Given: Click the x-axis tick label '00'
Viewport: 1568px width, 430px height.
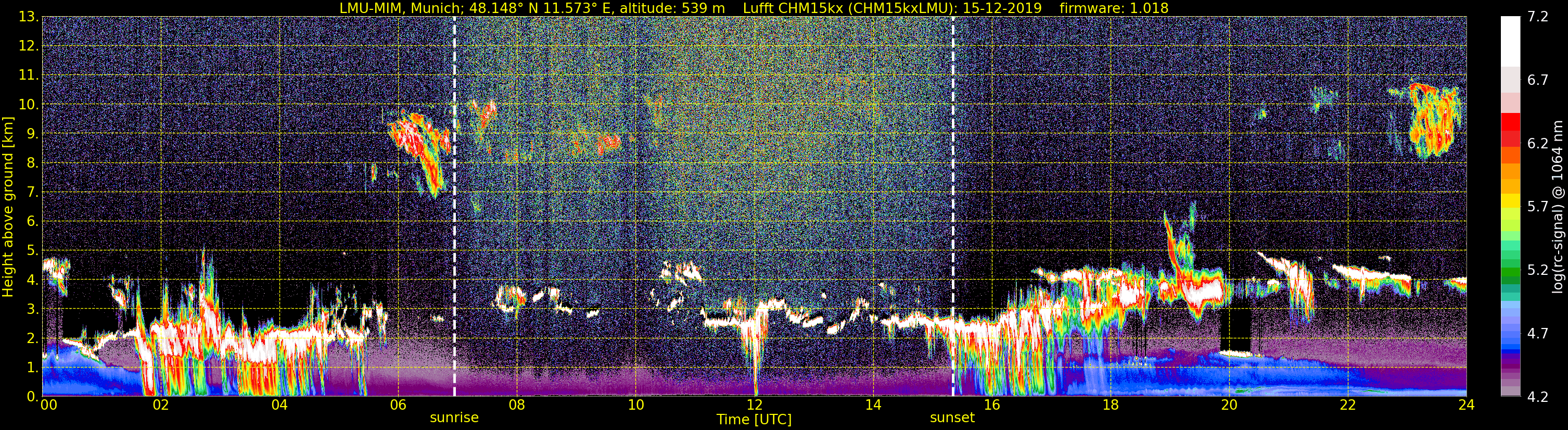Looking at the screenshot, I should [49, 404].
